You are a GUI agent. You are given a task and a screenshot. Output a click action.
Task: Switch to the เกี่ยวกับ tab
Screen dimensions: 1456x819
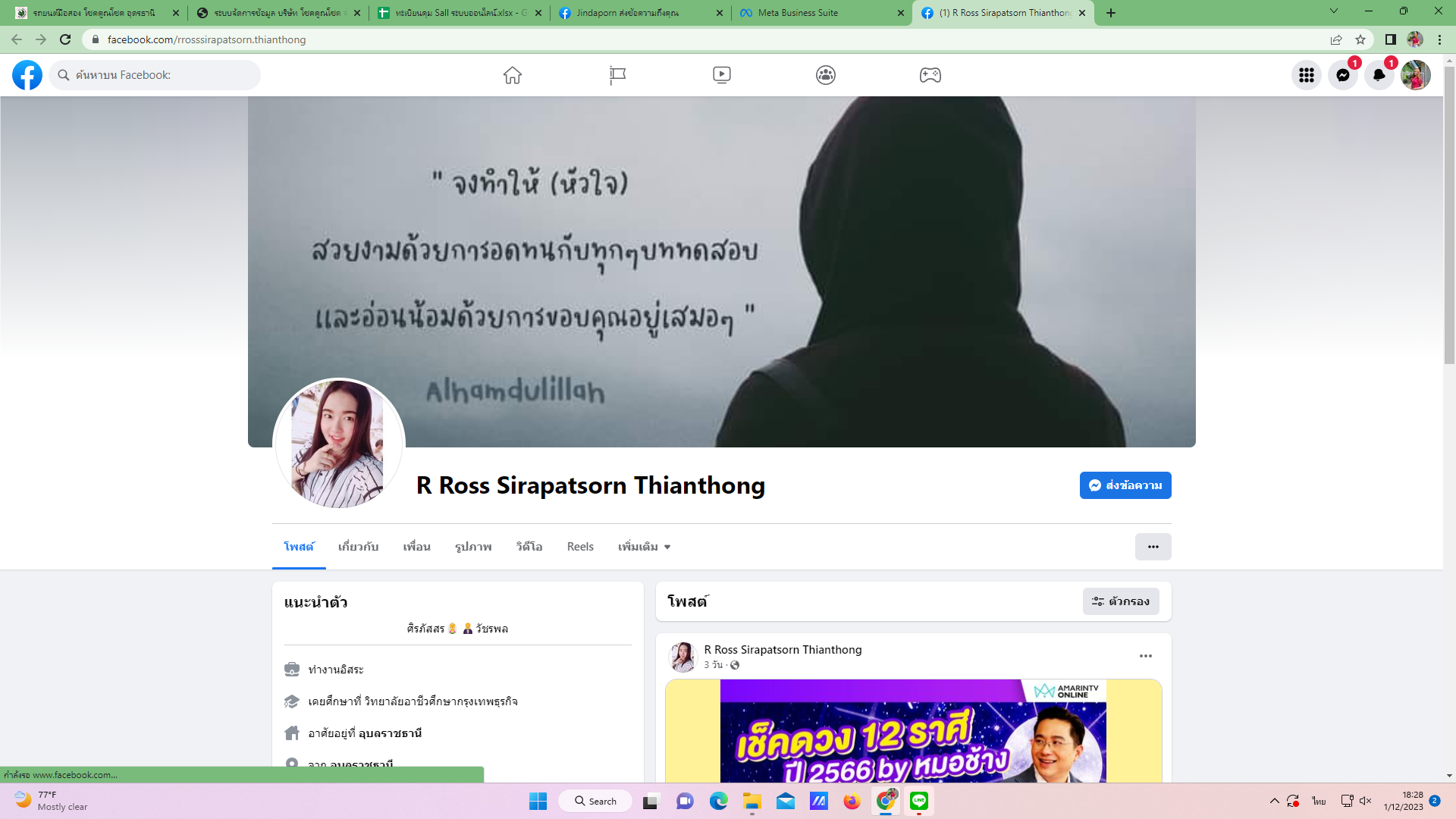358,547
